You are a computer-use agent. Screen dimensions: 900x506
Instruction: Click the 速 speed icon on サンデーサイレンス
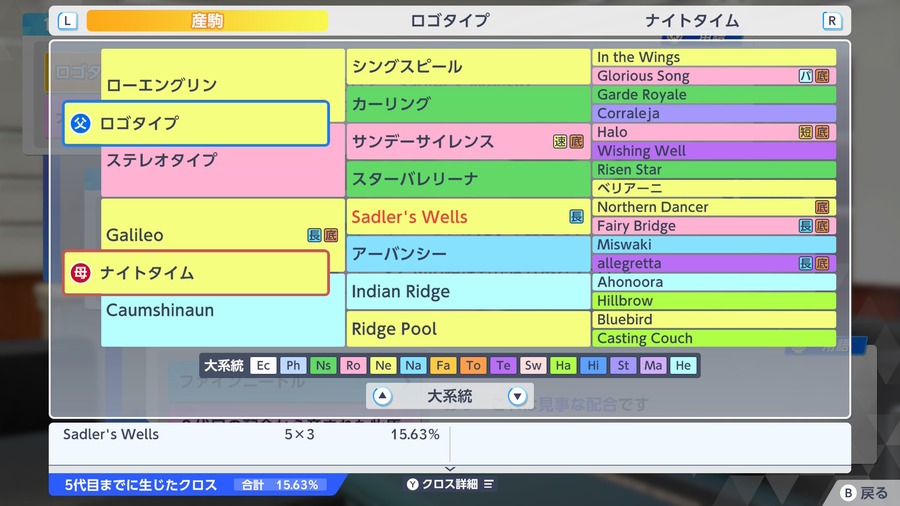[560, 142]
